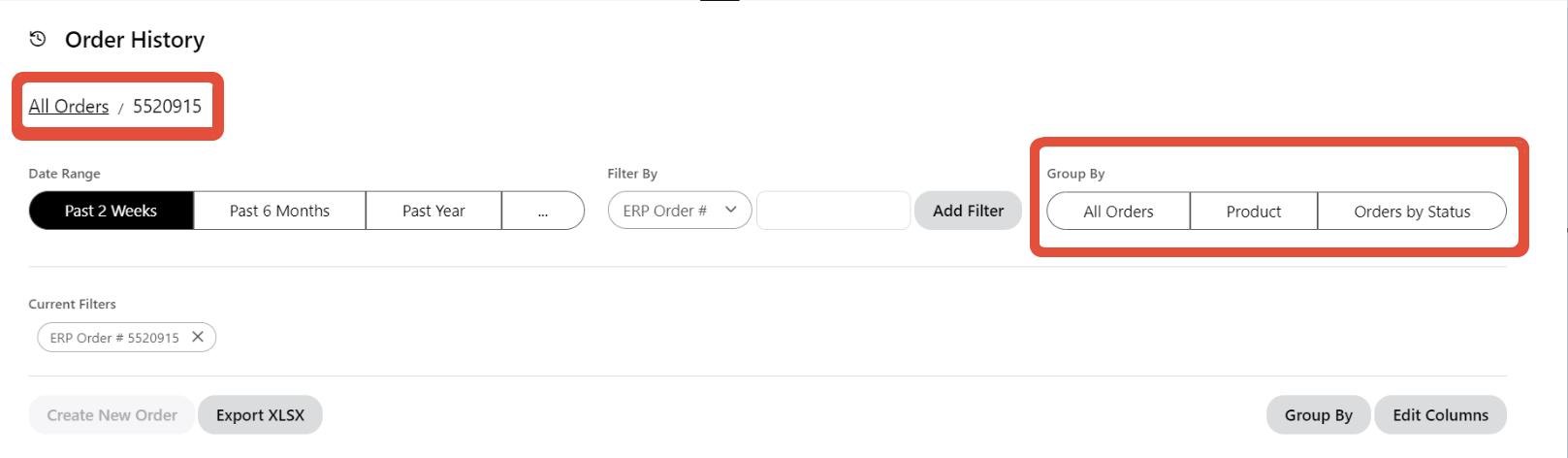Image resolution: width=1568 pixels, height=458 pixels.
Task: Choose the Past Year date range
Action: click(433, 211)
